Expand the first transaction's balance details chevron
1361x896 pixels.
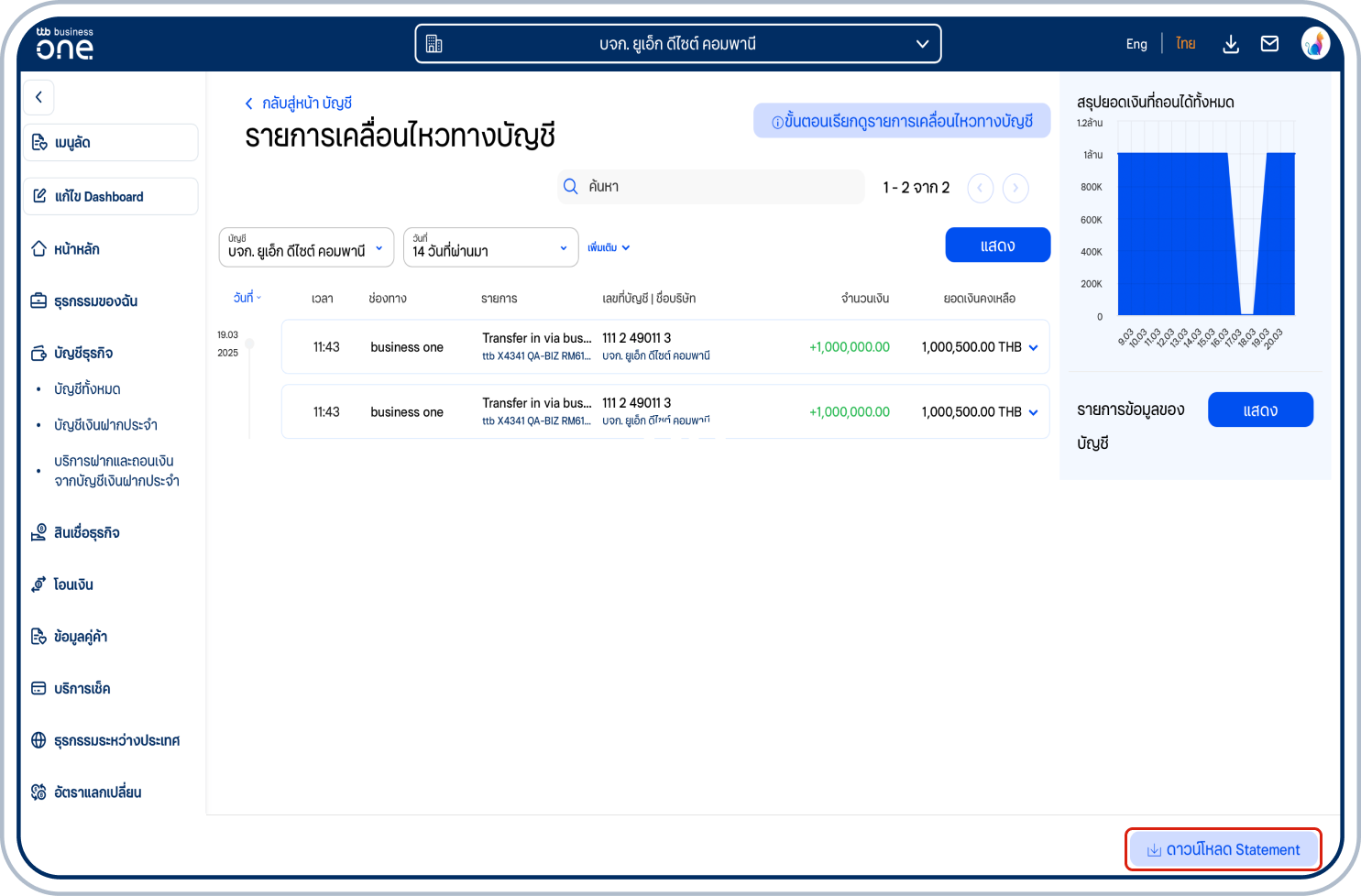tap(1034, 347)
